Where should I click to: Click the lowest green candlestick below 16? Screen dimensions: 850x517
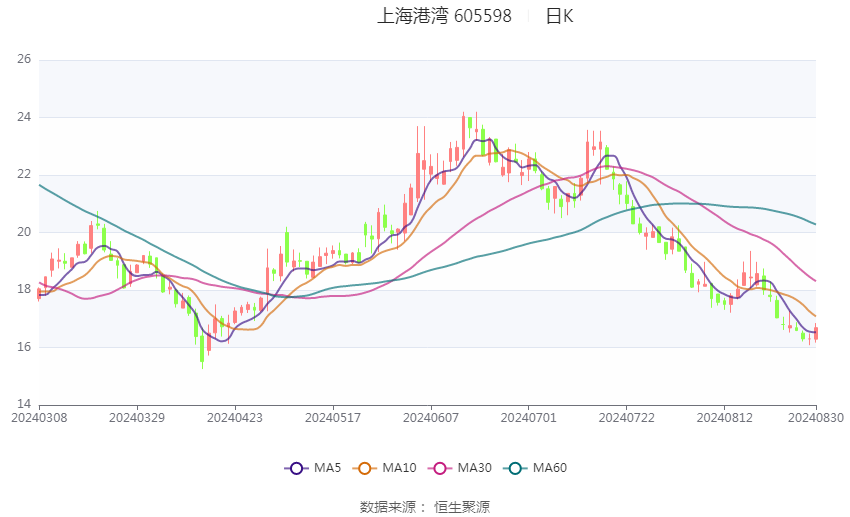tap(202, 348)
